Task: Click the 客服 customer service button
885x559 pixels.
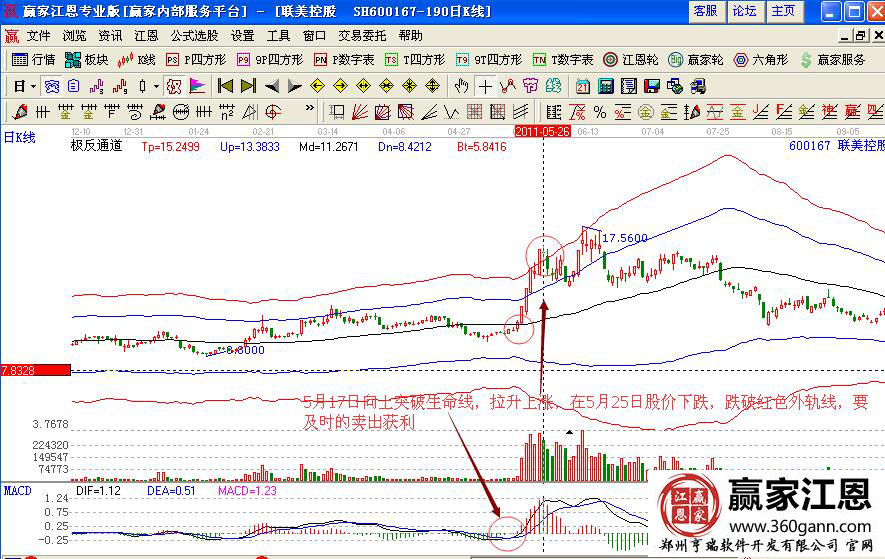Action: click(x=705, y=11)
